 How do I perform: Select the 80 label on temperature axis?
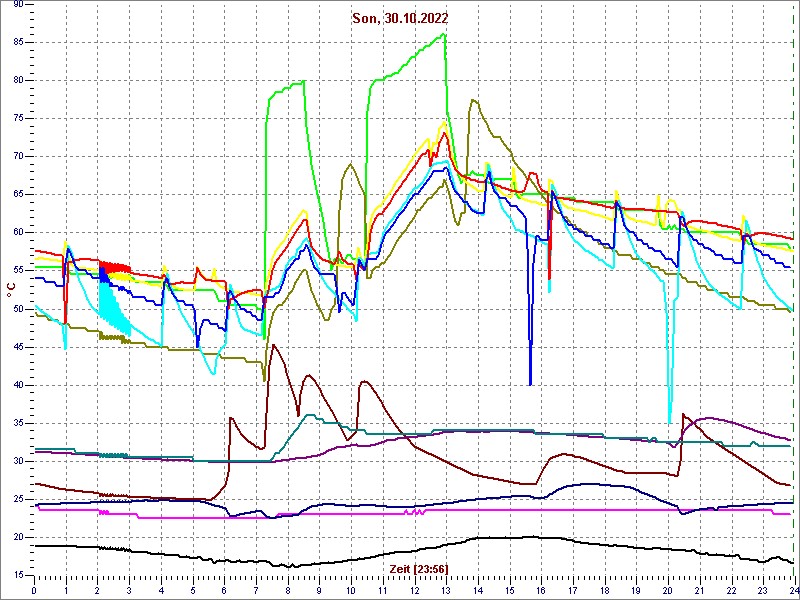[x=18, y=81]
